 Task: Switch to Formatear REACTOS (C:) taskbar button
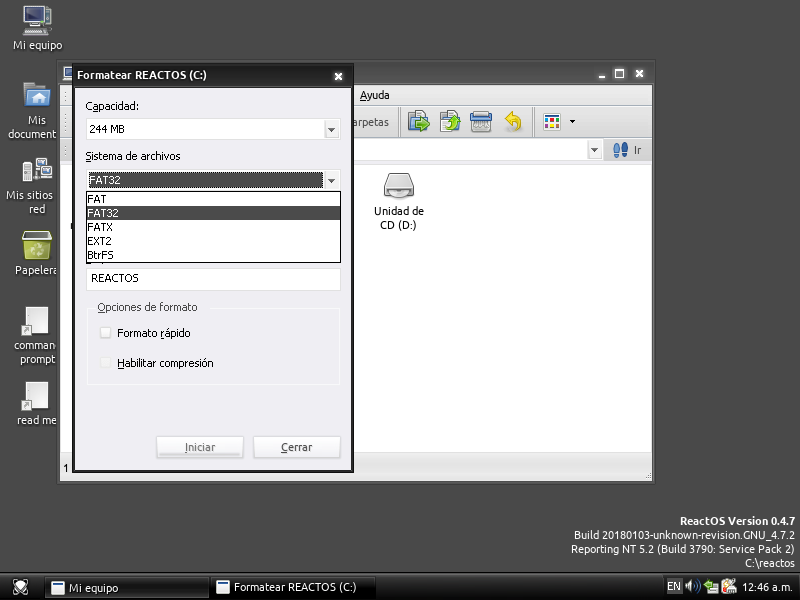[x=294, y=587]
